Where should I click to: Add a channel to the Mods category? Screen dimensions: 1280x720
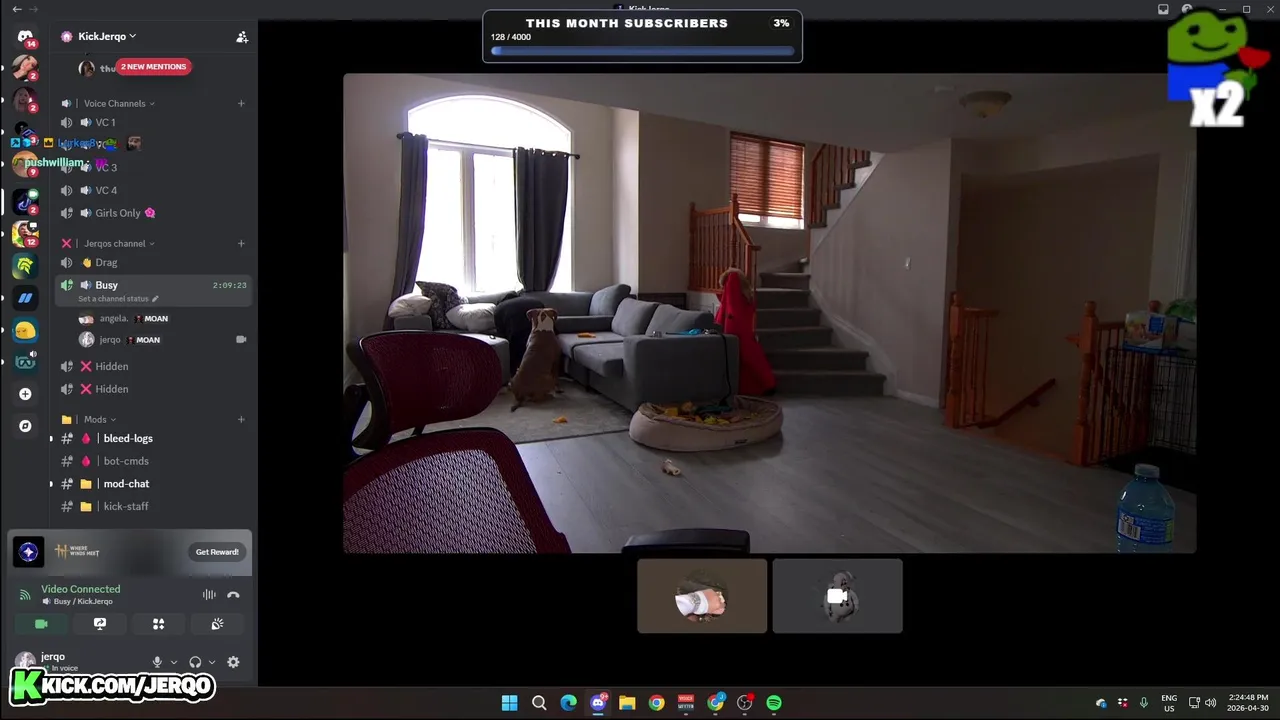tap(241, 419)
